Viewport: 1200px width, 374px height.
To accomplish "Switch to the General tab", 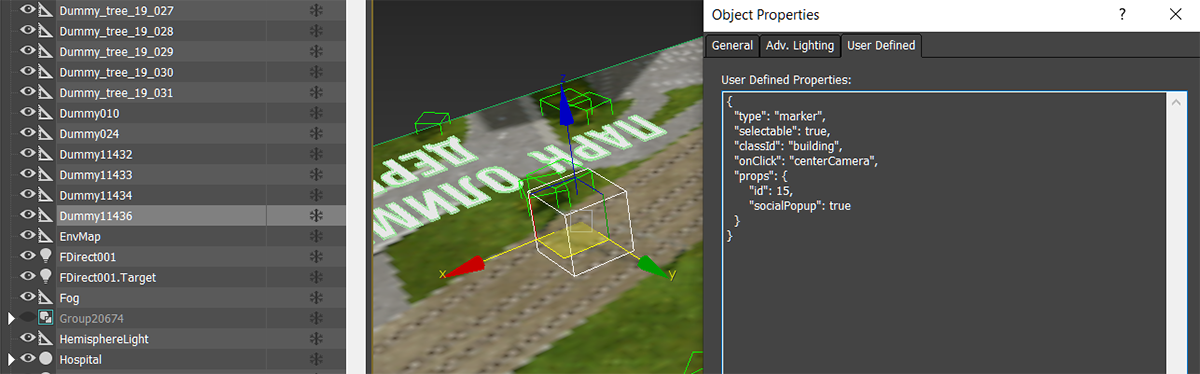I will click(x=732, y=46).
